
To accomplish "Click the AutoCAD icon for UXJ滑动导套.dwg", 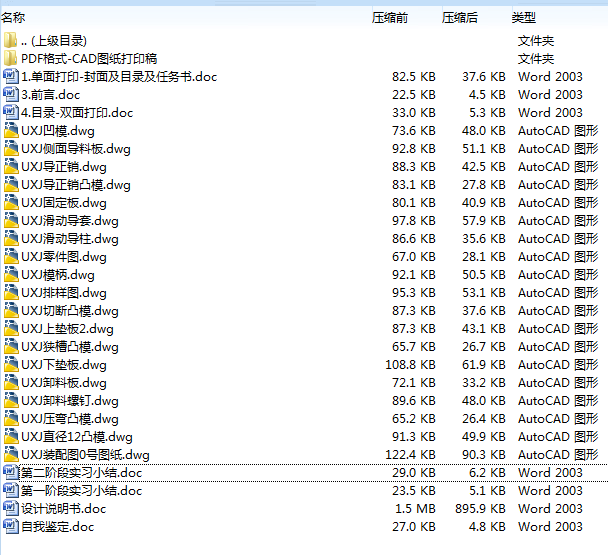I will 11,220.
